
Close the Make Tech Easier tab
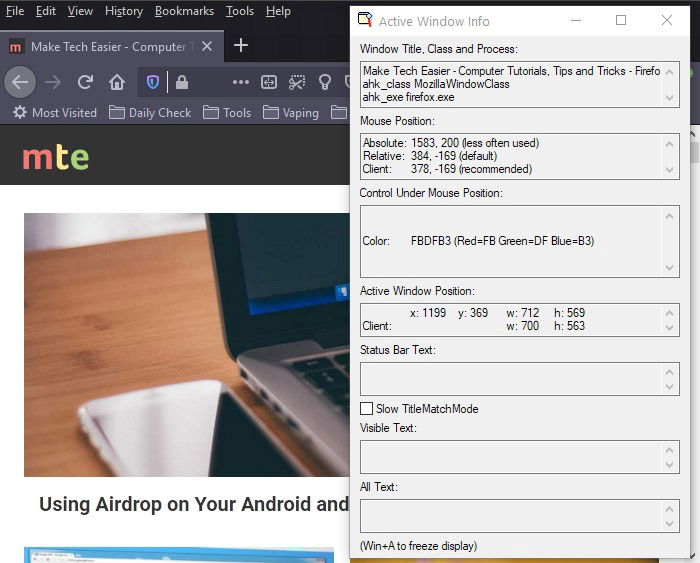click(207, 46)
